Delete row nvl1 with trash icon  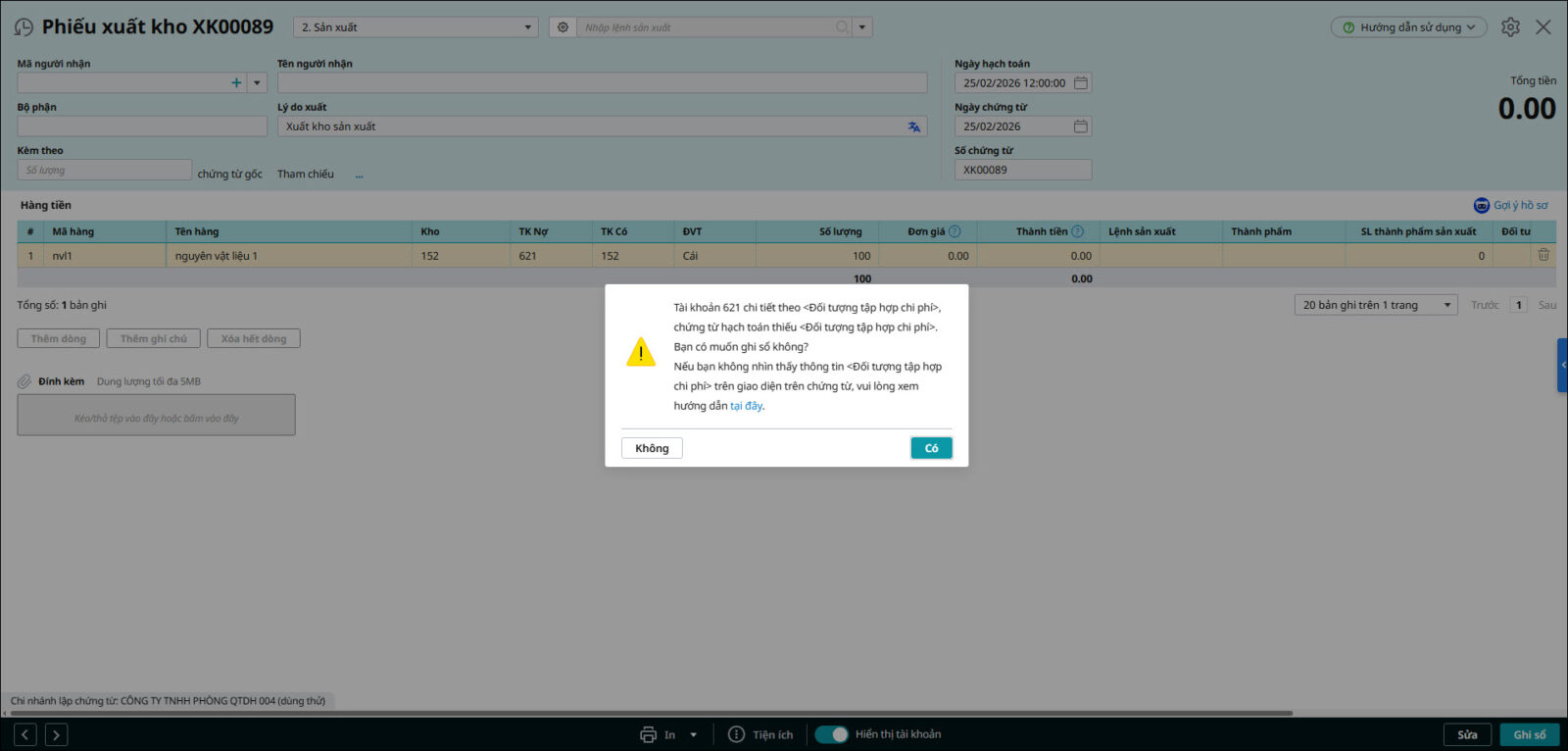pos(1543,255)
